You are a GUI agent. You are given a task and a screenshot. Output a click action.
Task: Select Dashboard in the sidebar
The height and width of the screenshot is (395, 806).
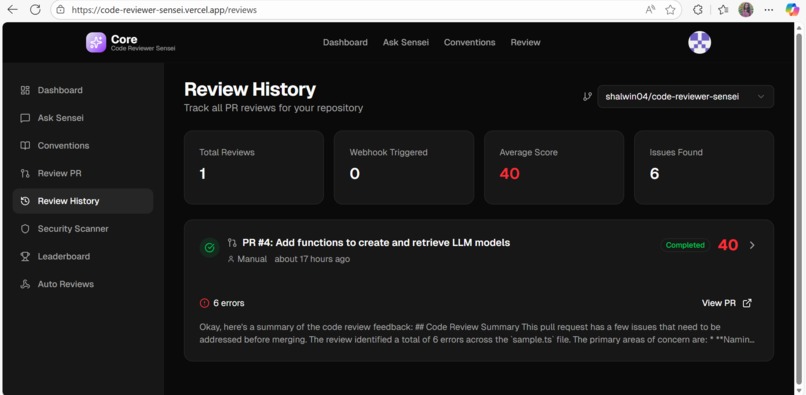(x=83, y=90)
